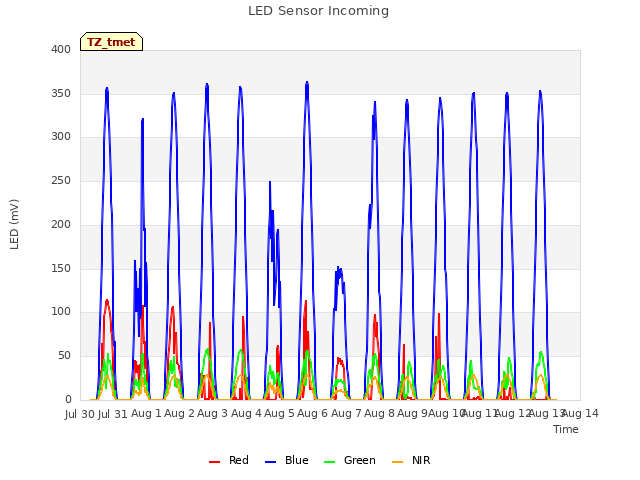Viewport: 640px width, 480px height.
Task: Click the Time x-axis label
Action: coord(566,429)
